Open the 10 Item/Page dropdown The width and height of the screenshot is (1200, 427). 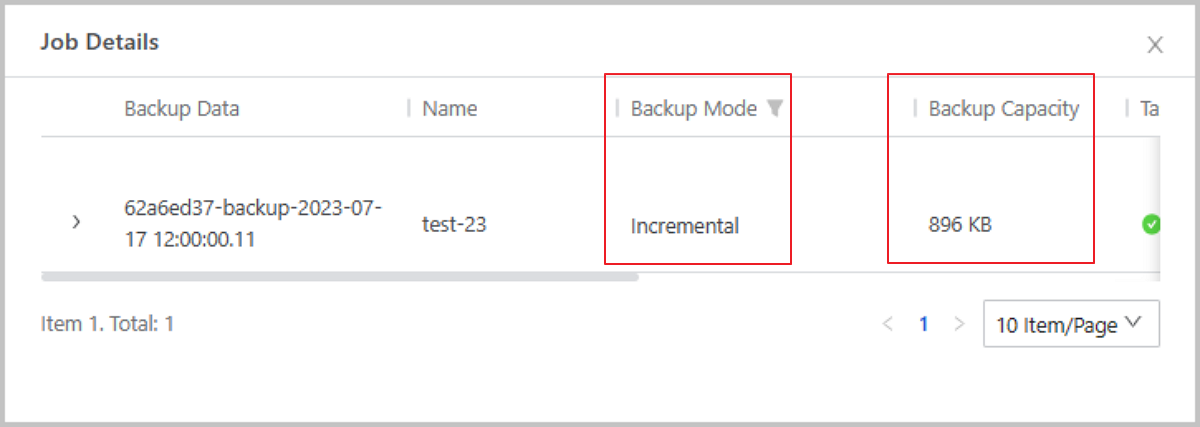[x=1071, y=324]
